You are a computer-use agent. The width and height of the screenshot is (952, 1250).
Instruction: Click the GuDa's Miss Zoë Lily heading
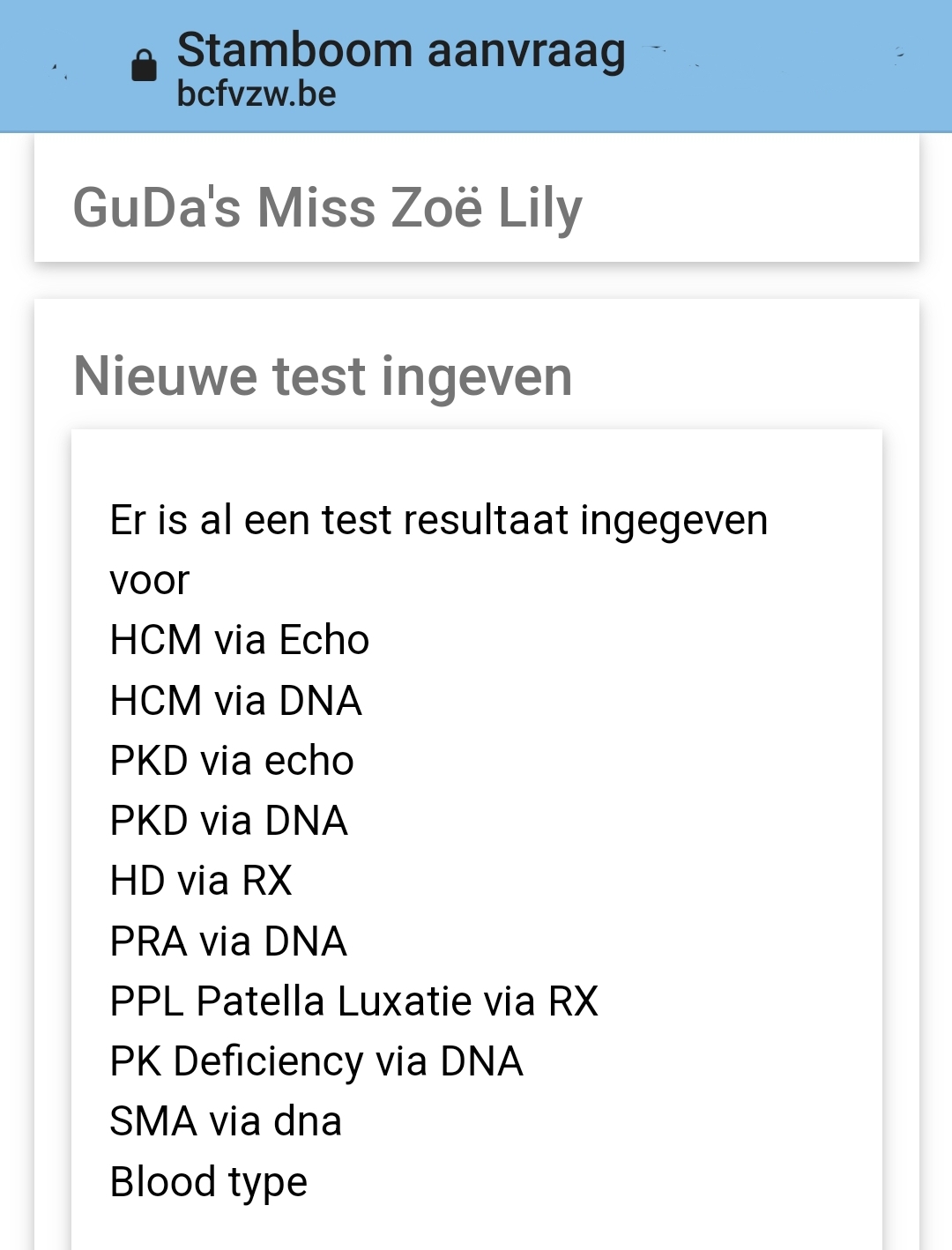[x=327, y=208]
